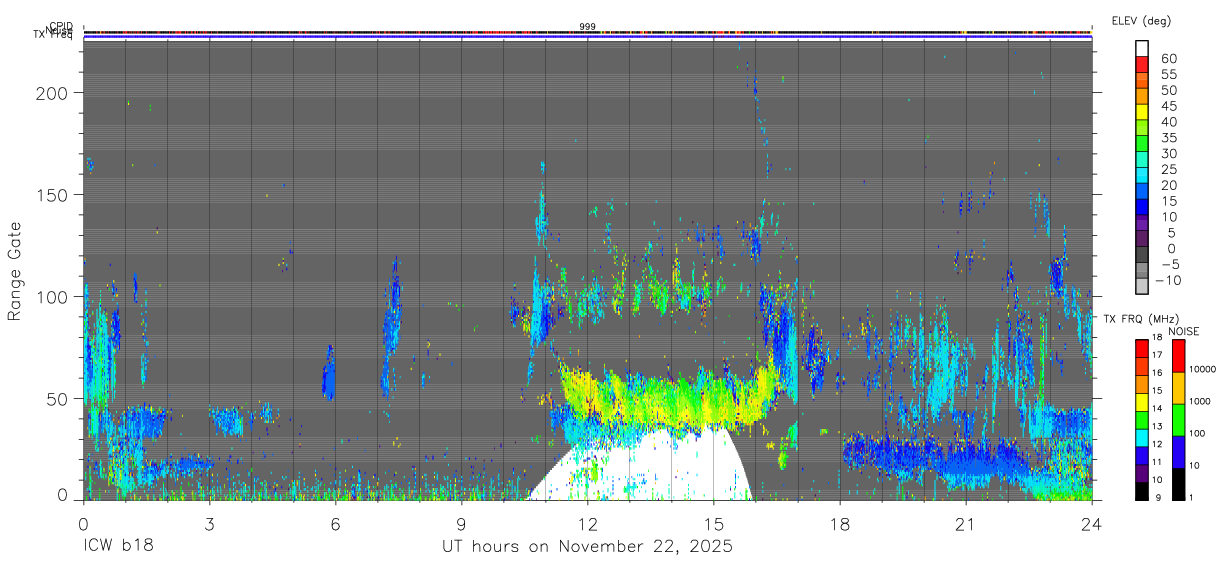This screenshot has height=567, width=1228.
Task: Click the red top swatch in NOISE scale
Action: click(x=1179, y=356)
